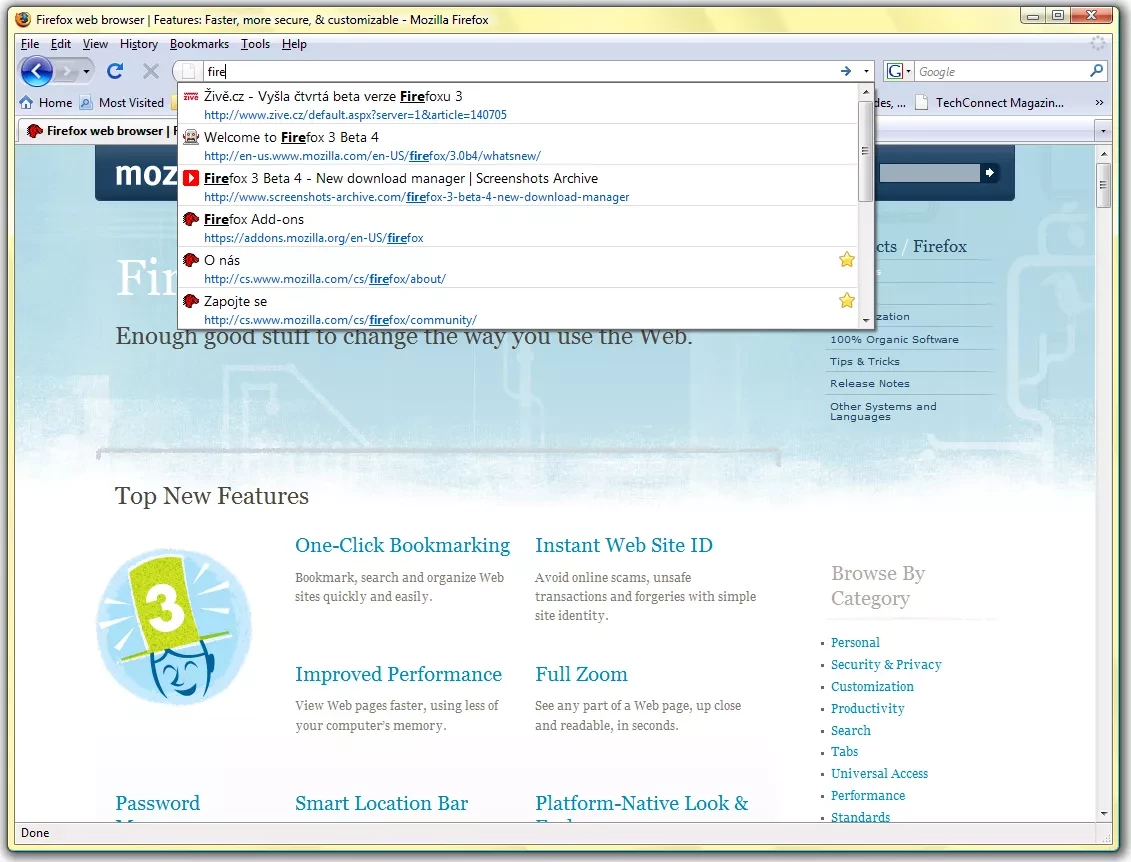Open the Google search engine selector

click(898, 71)
